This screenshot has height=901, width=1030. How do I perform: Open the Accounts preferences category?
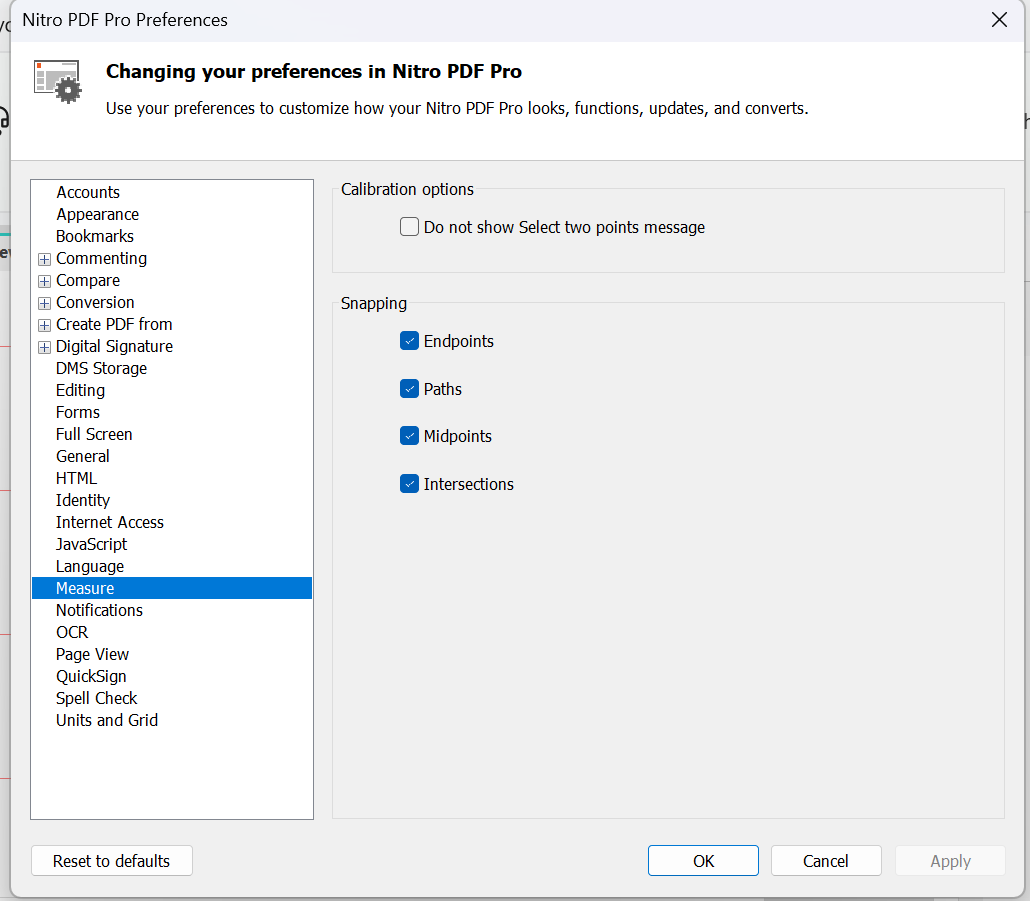pos(88,192)
